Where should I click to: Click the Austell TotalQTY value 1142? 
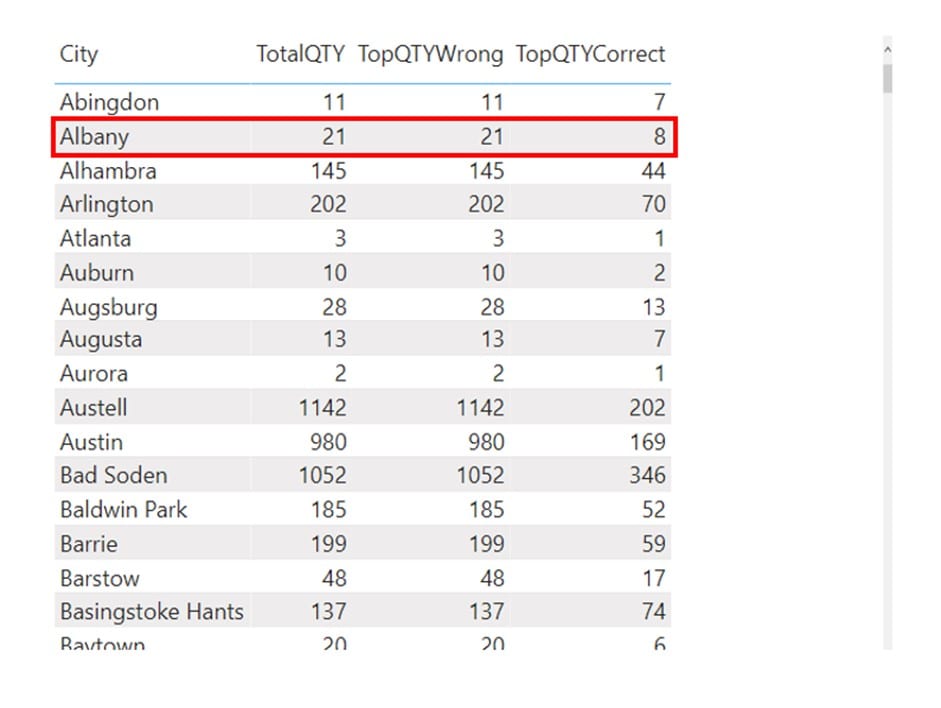coord(322,408)
